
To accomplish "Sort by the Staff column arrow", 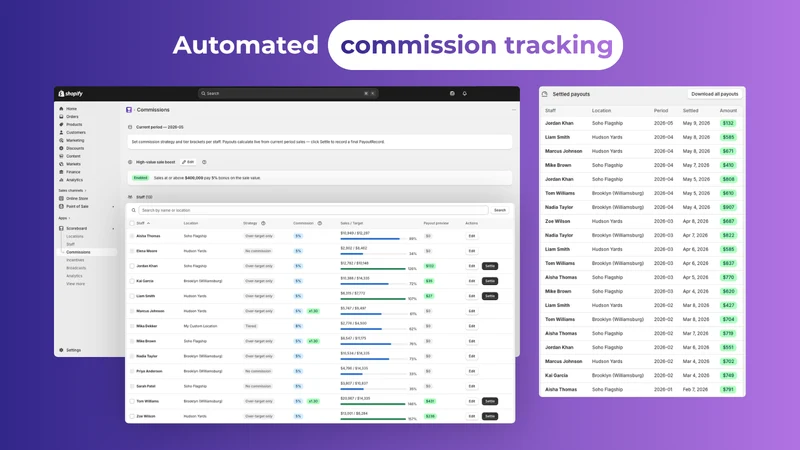I will tap(148, 223).
